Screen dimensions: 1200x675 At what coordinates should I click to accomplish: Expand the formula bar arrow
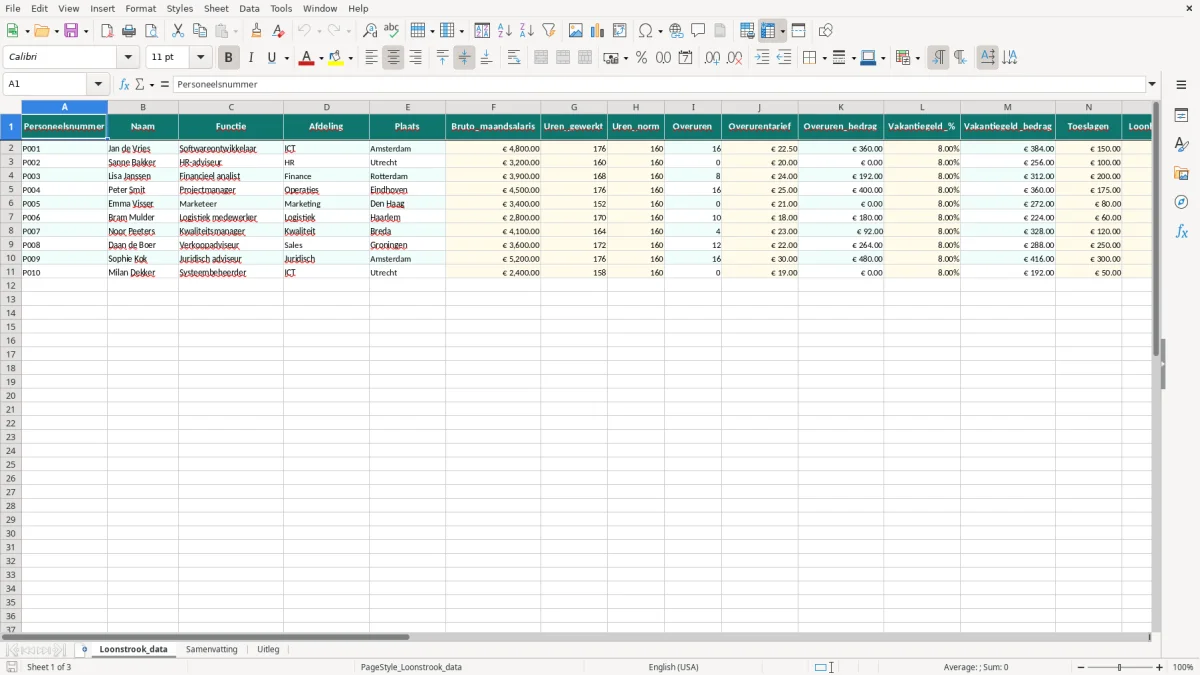point(1152,84)
